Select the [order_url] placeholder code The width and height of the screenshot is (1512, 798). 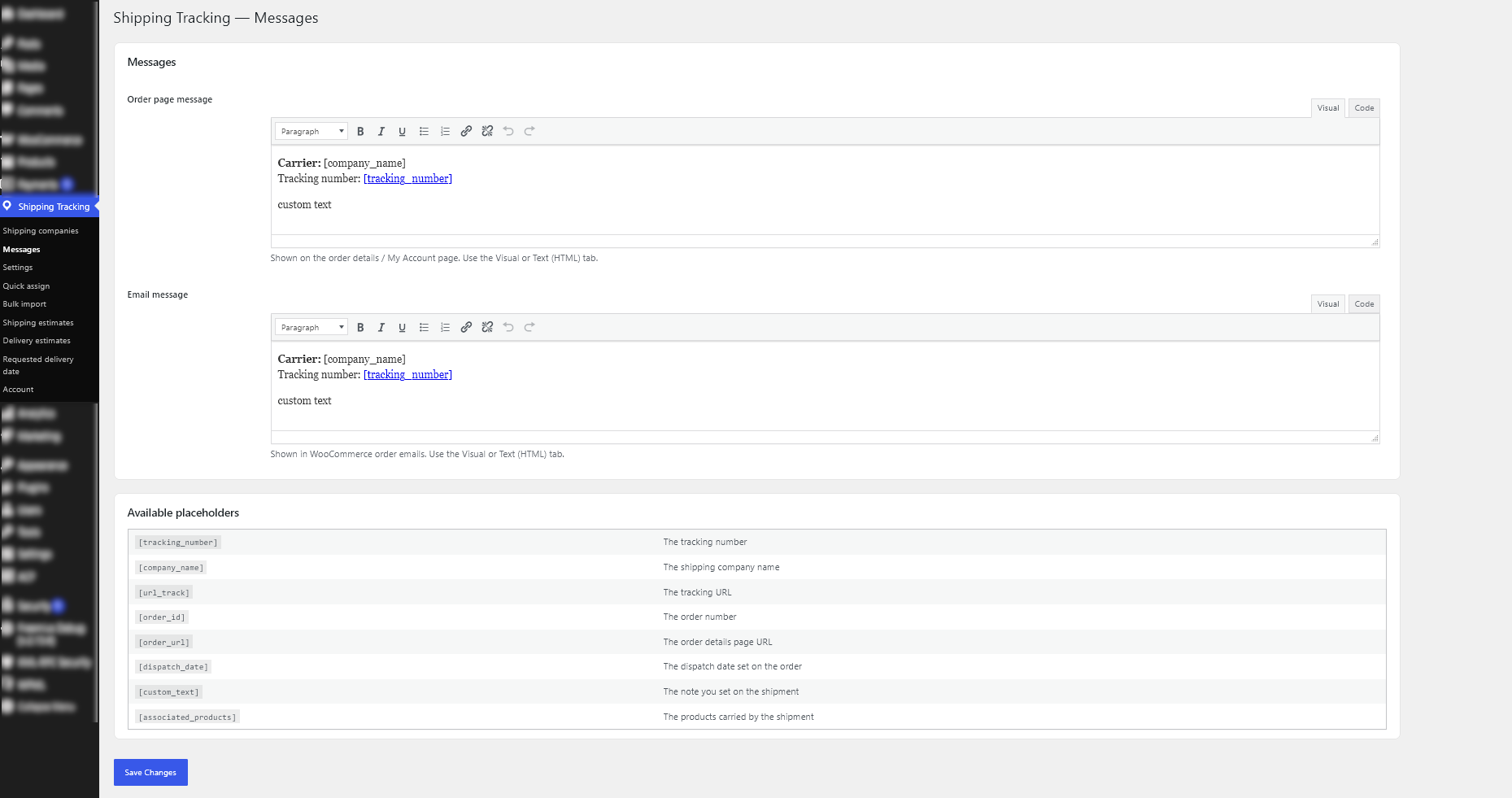pos(164,643)
